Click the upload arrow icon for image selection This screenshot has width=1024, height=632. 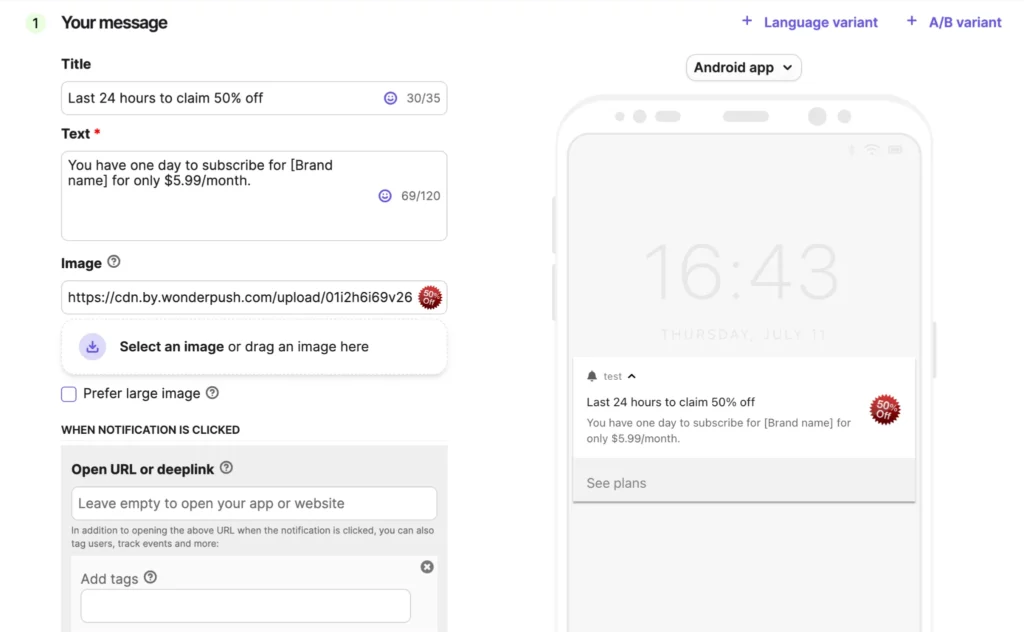92,347
